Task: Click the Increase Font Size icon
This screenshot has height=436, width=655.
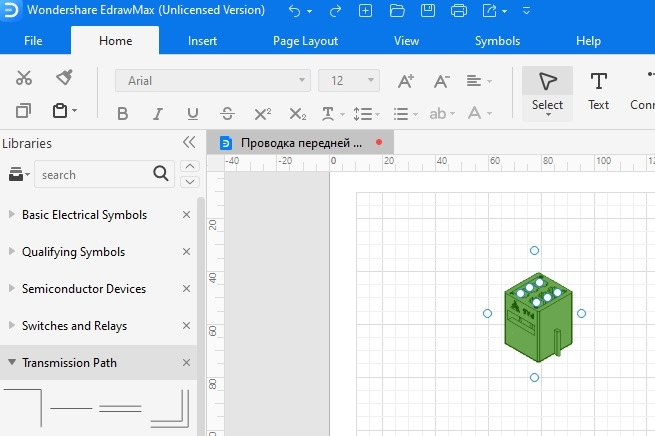Action: [406, 81]
